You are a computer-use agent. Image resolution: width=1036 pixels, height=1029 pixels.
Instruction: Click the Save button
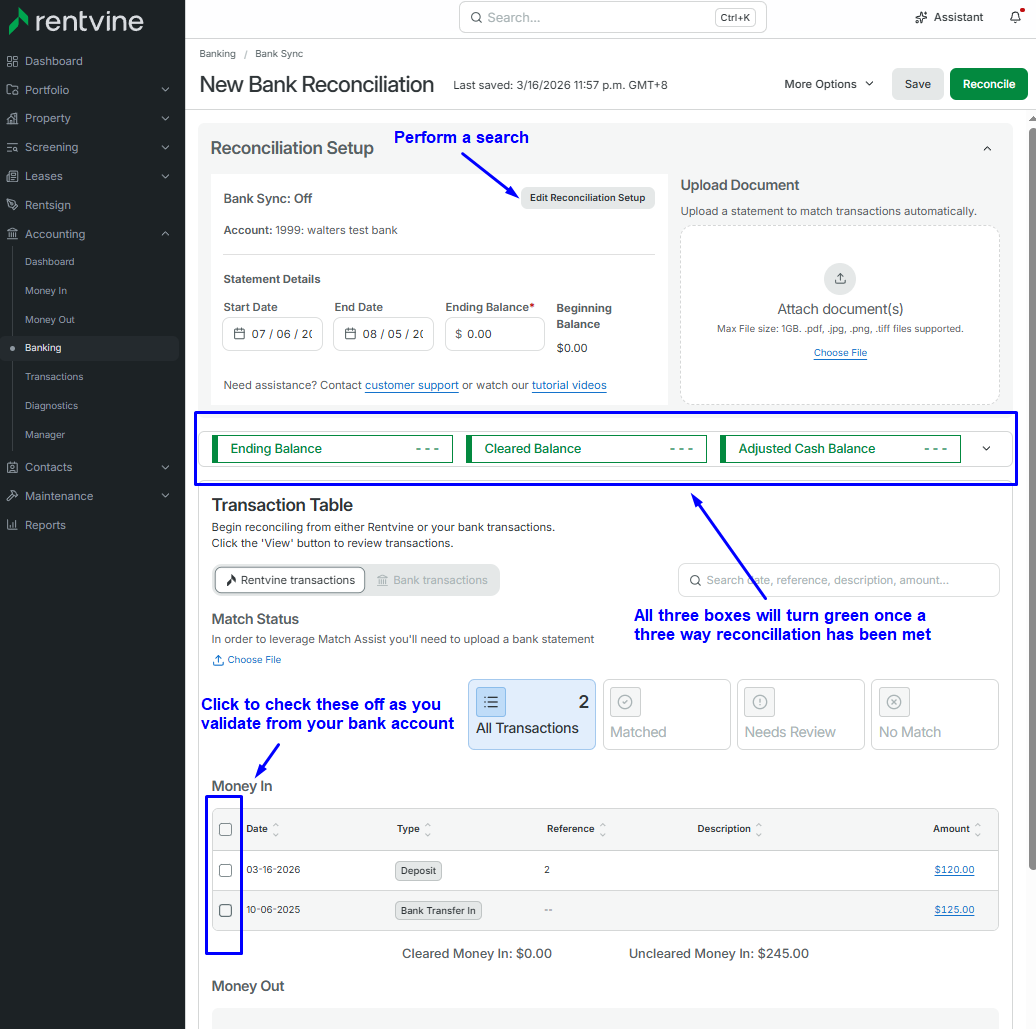pyautogui.click(x=917, y=84)
